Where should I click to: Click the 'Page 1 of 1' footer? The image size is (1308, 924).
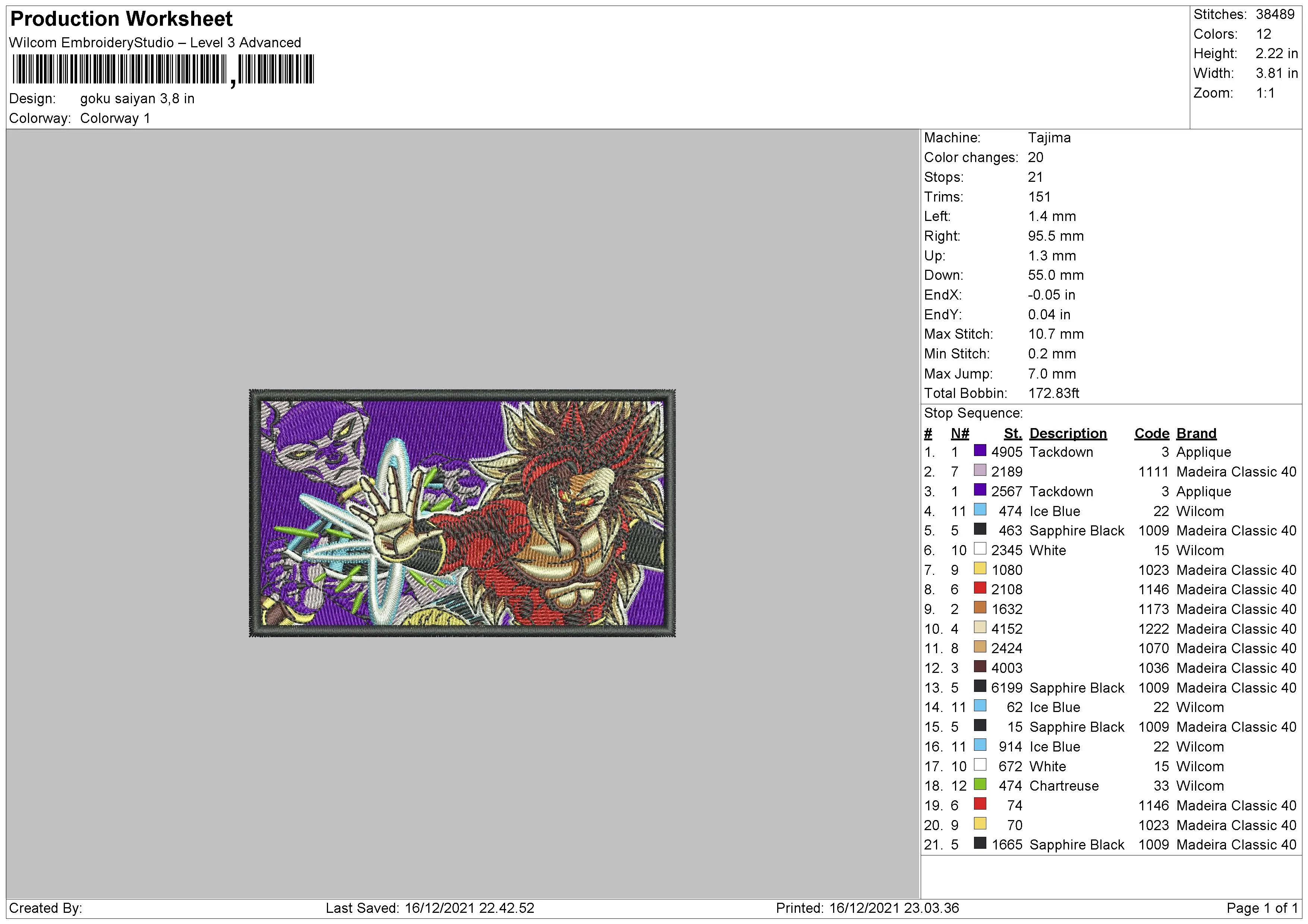pyautogui.click(x=1262, y=908)
